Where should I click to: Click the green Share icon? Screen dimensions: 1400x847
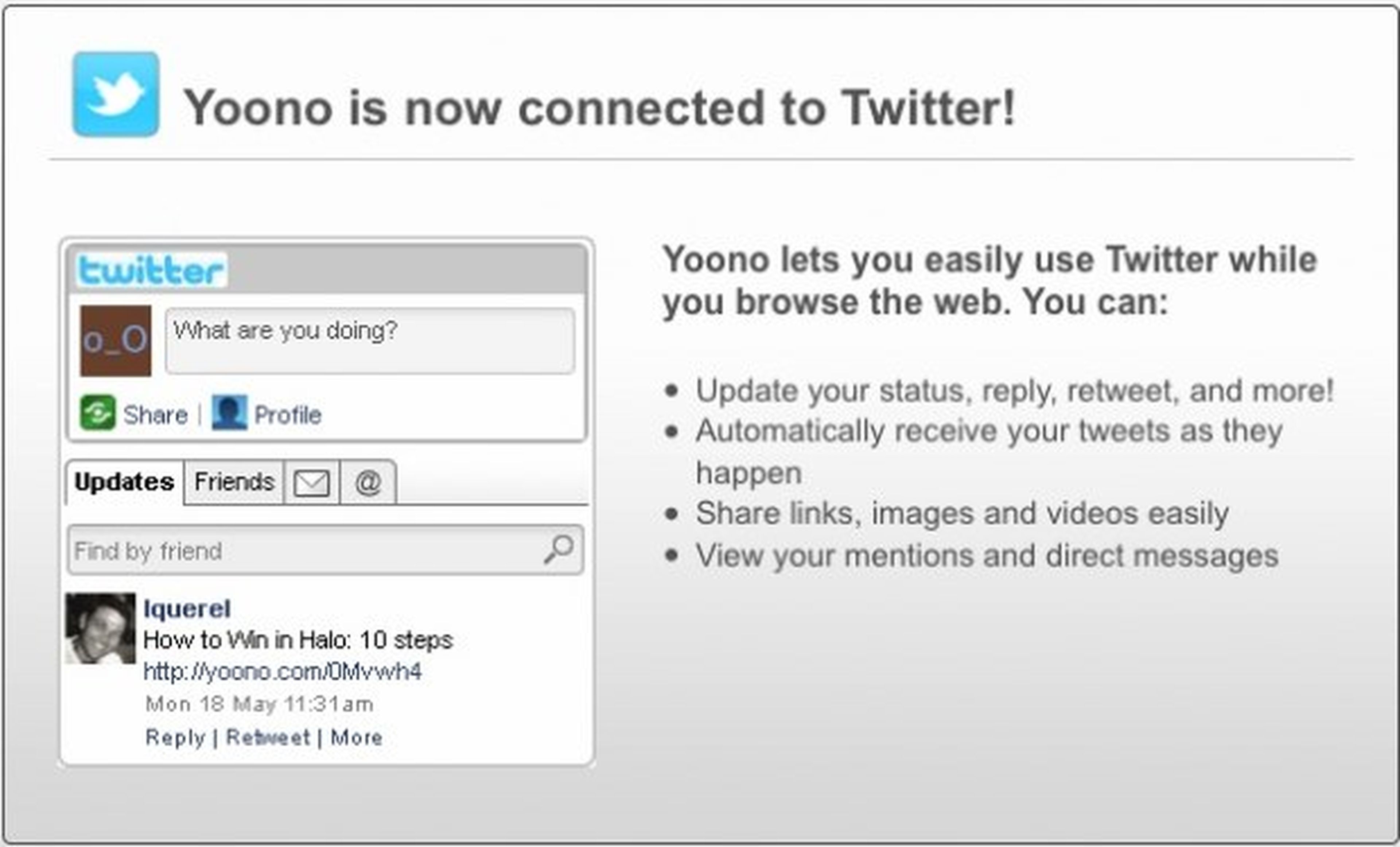(x=97, y=412)
